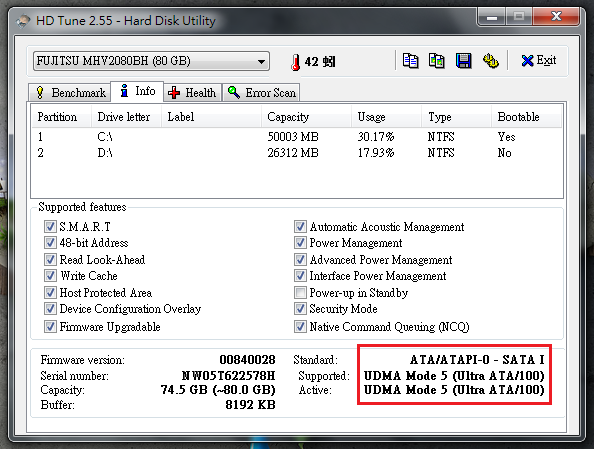Image resolution: width=594 pixels, height=449 pixels.
Task: Close the HD Tune window
Action: (556, 16)
